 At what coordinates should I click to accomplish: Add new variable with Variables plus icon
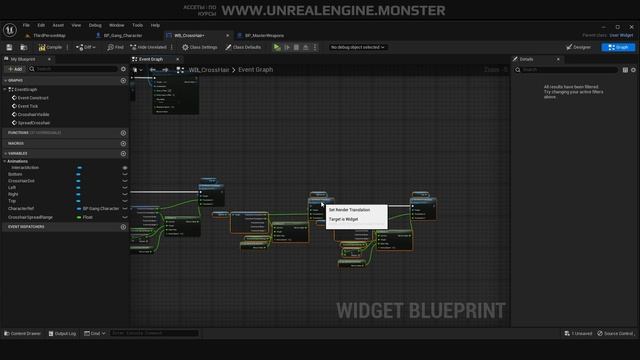coord(123,154)
